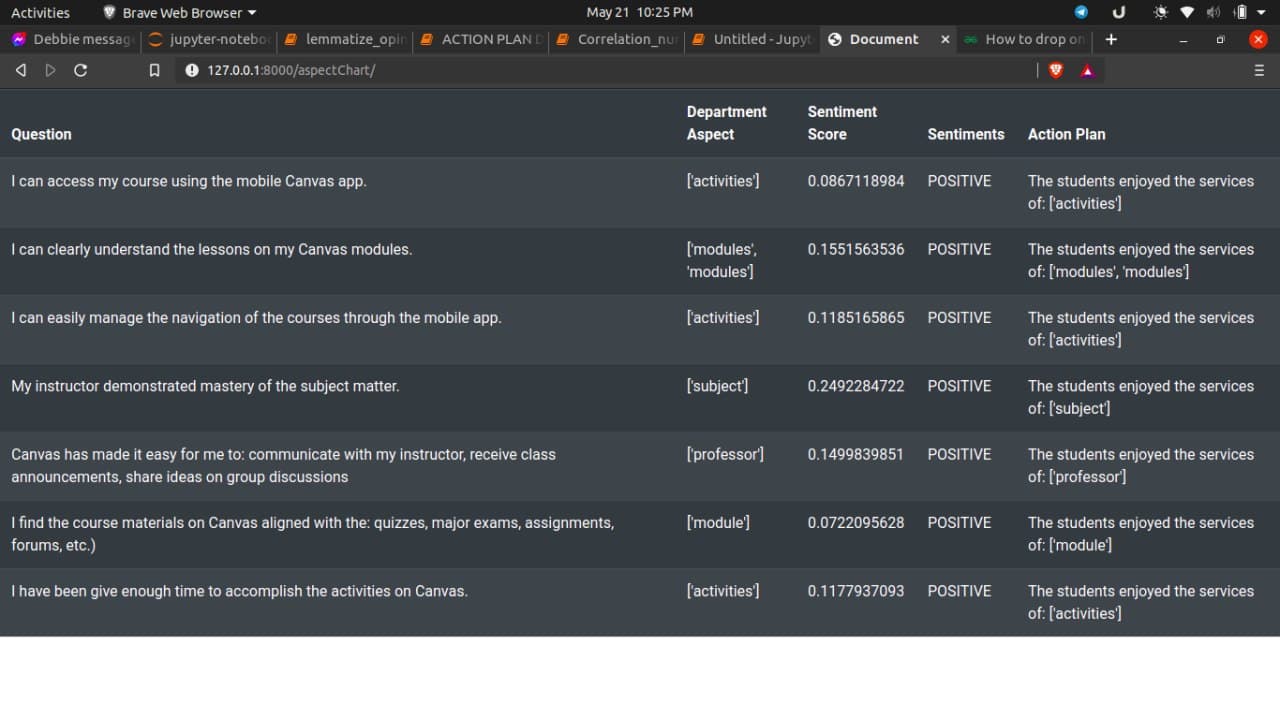
Task: Click the site information icon beside 127.0.0.1
Action: pos(189,70)
